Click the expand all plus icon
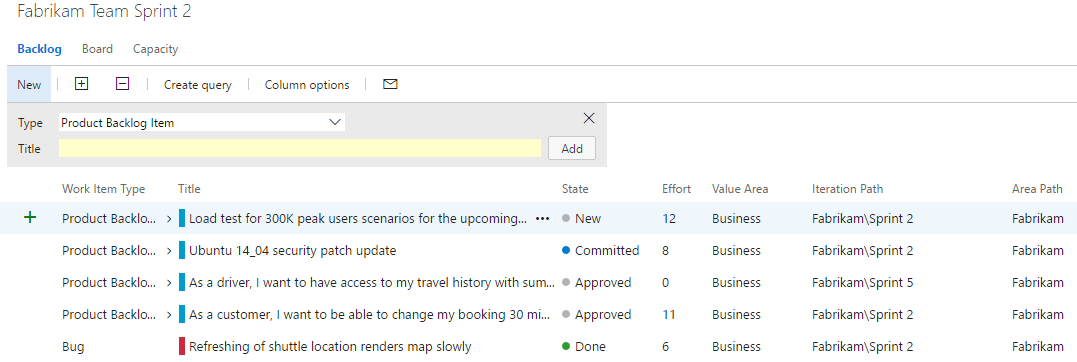The image size is (1077, 362). coord(81,84)
